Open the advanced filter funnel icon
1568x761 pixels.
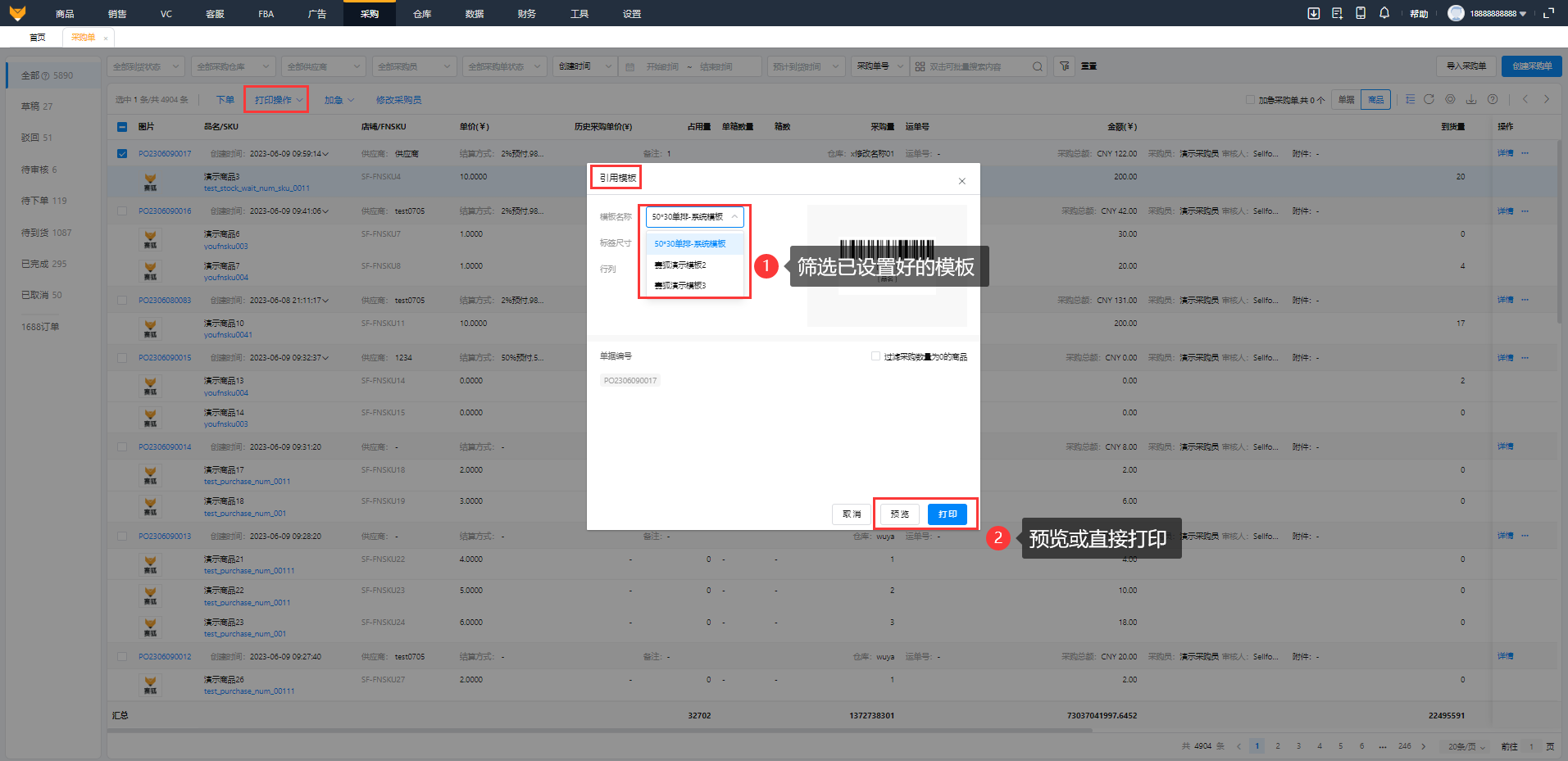tap(1064, 66)
